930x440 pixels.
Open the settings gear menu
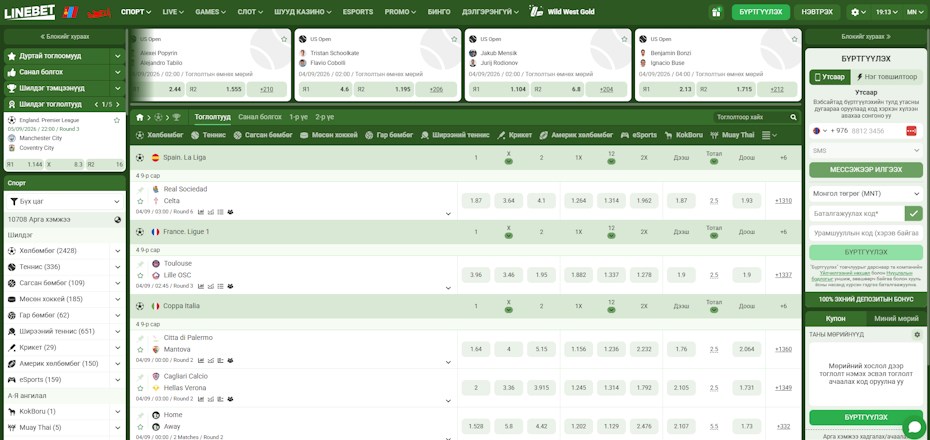point(858,12)
